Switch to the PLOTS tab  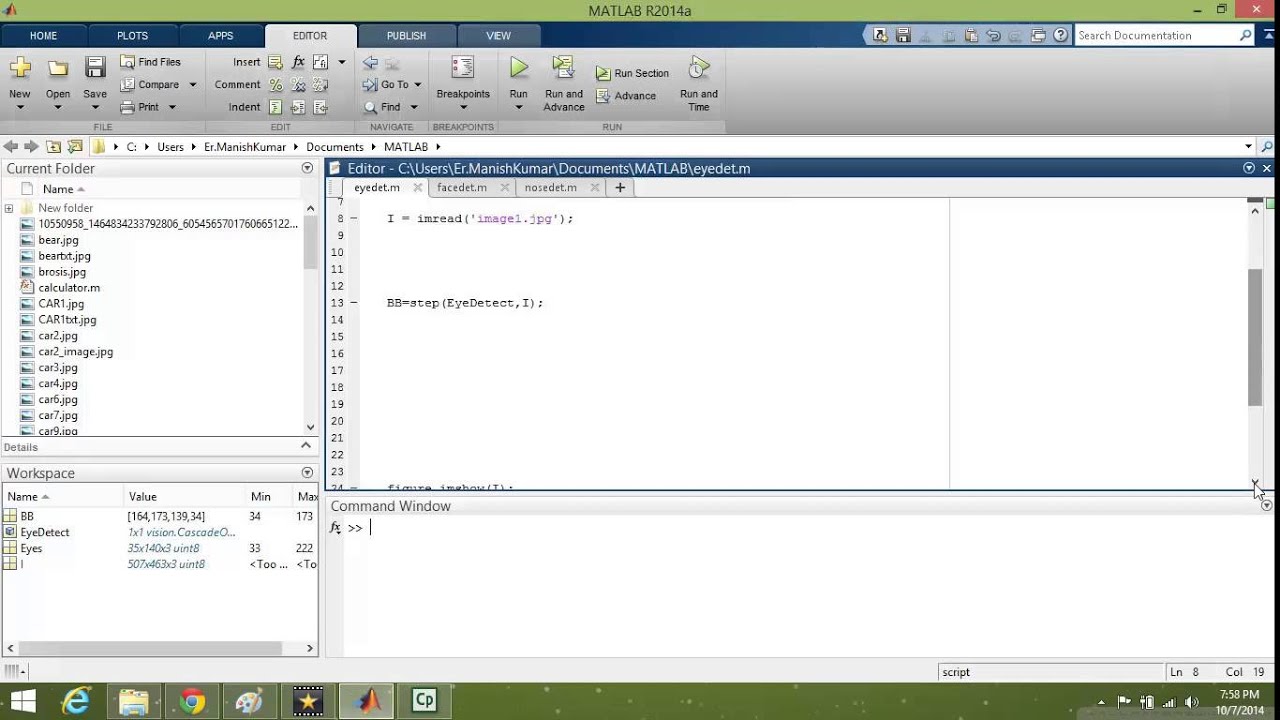tap(132, 35)
